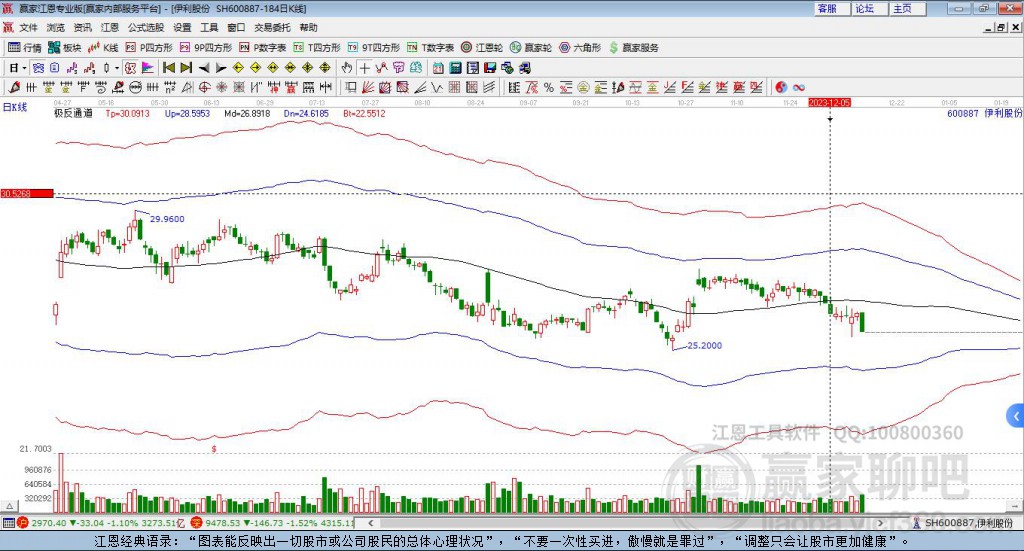Screen dimensions: 1024x551
Task: Click the save floppy disk icon
Action: click(x=490, y=68)
